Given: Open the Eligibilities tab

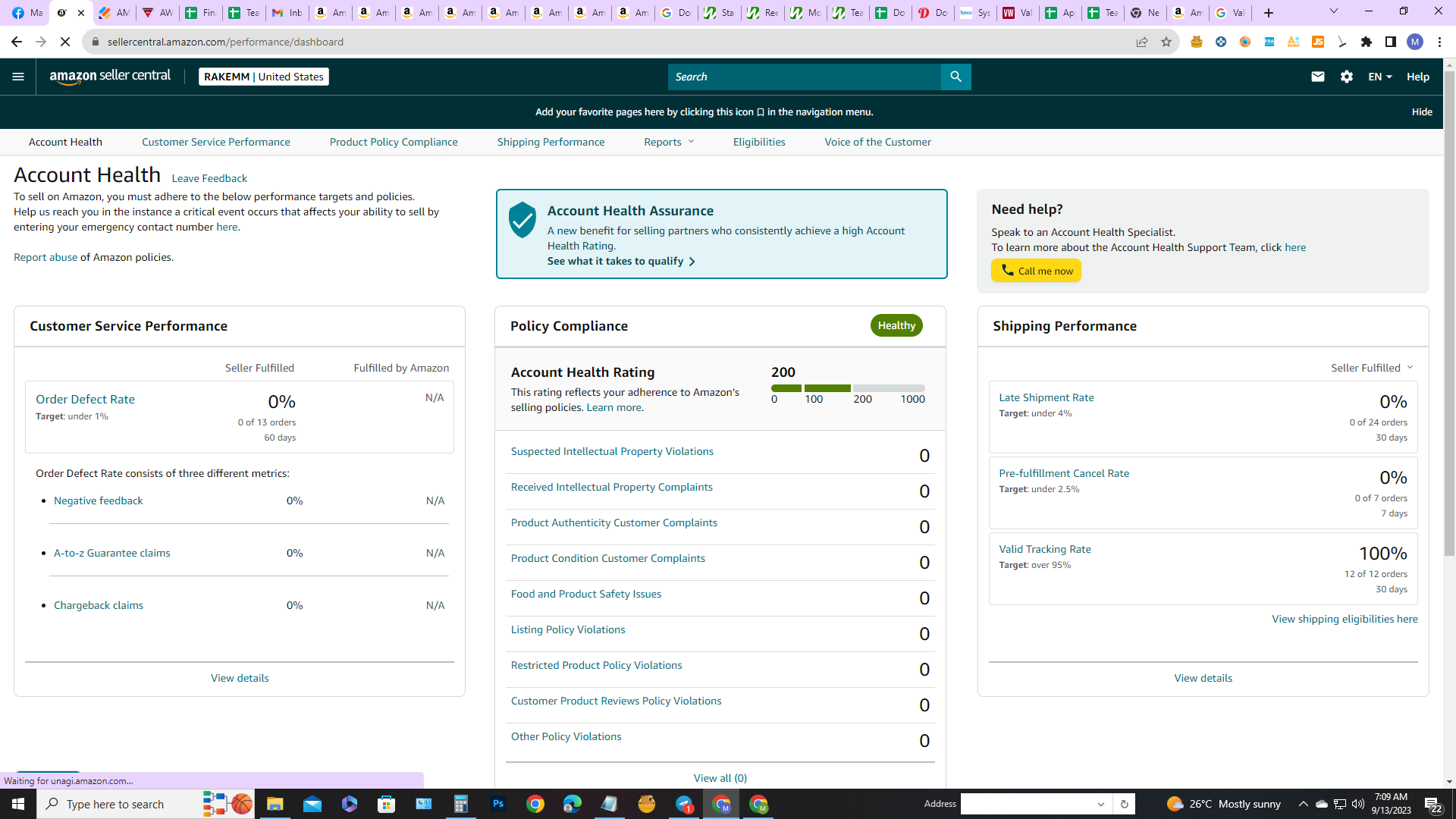Looking at the screenshot, I should [x=759, y=142].
